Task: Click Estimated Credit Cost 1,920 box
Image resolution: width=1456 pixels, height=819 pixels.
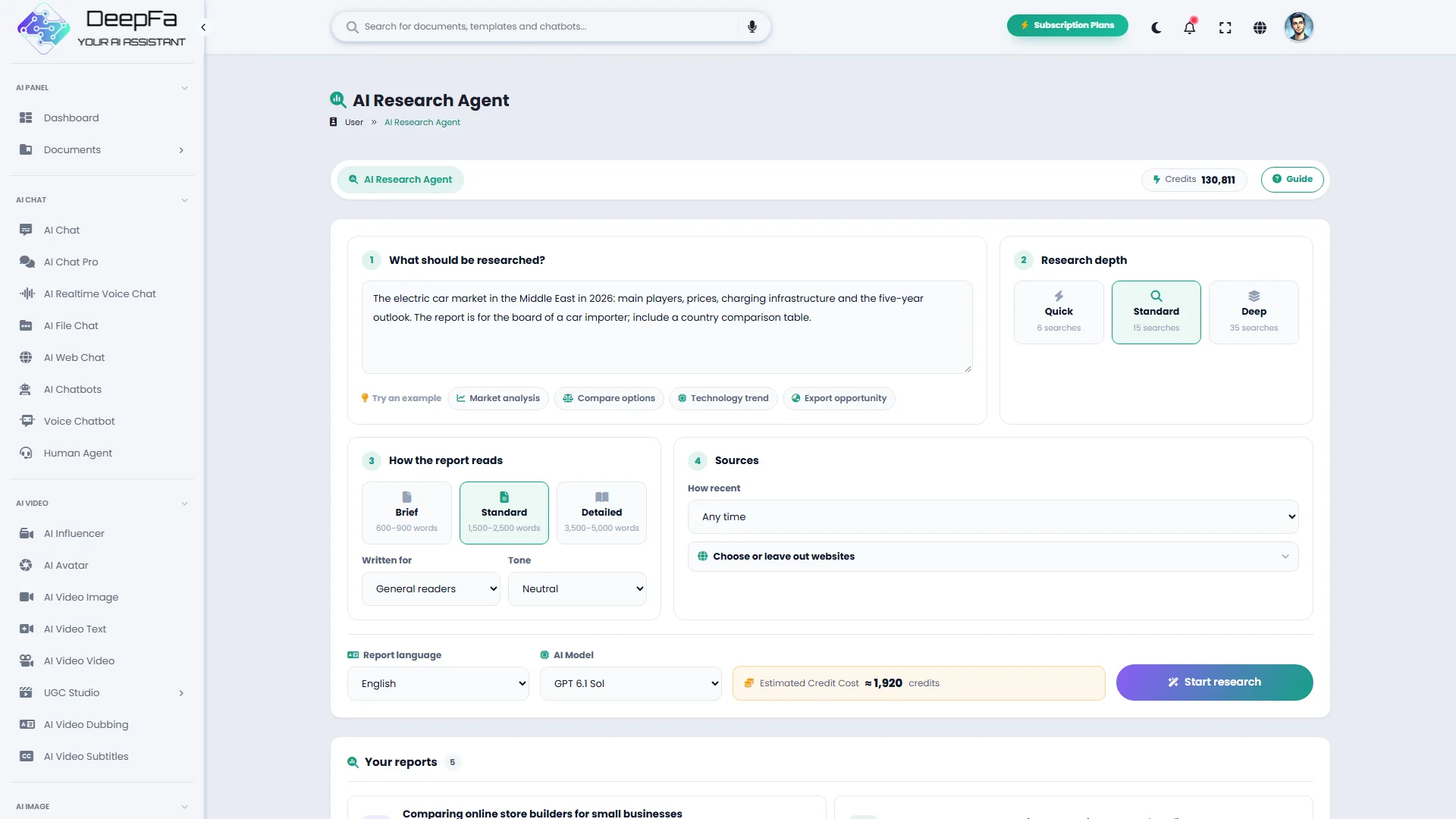Action: point(918,683)
